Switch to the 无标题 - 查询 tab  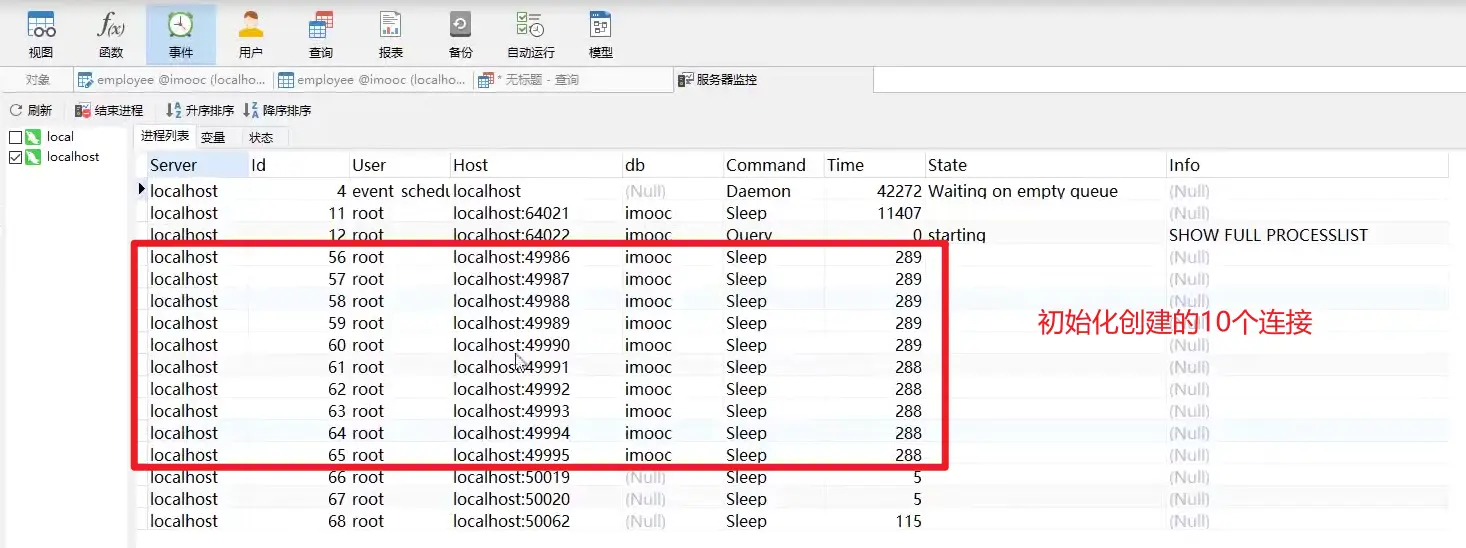(573, 80)
